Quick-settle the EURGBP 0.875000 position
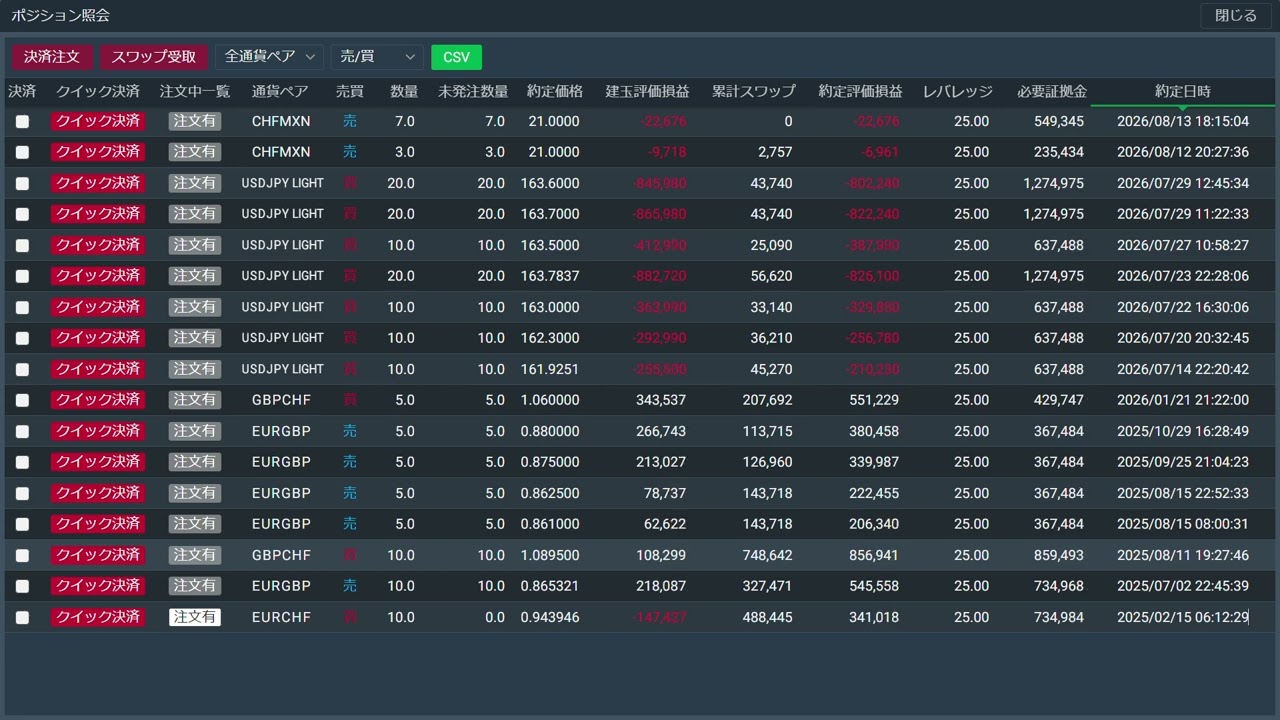 [98, 462]
